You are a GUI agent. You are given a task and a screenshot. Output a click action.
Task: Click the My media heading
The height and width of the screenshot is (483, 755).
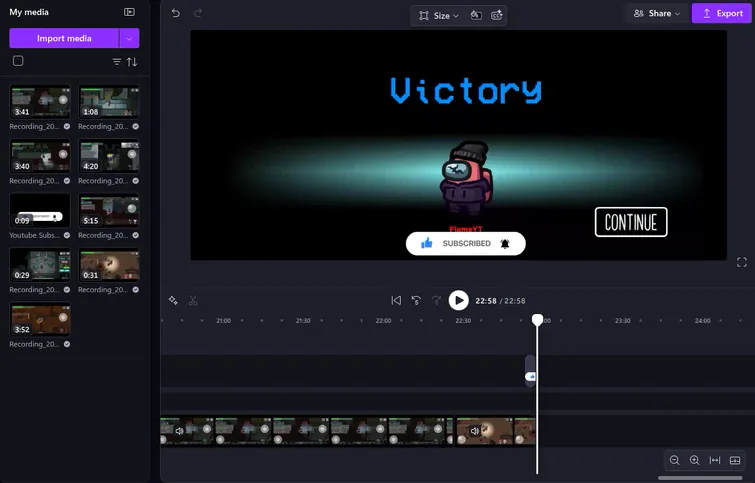click(x=29, y=12)
